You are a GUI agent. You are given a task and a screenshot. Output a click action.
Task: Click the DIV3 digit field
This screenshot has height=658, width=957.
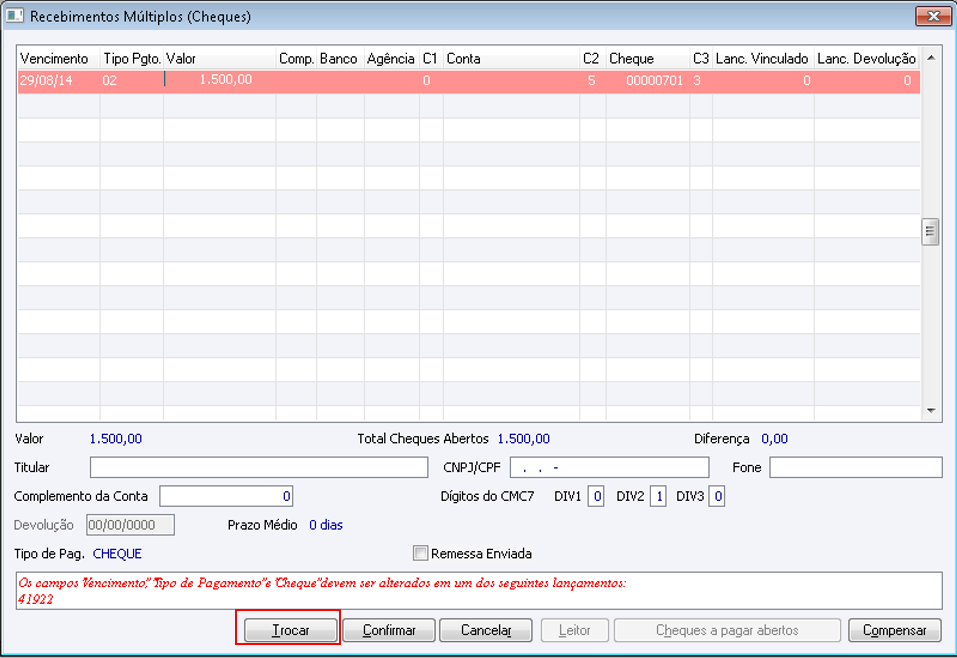[717, 496]
